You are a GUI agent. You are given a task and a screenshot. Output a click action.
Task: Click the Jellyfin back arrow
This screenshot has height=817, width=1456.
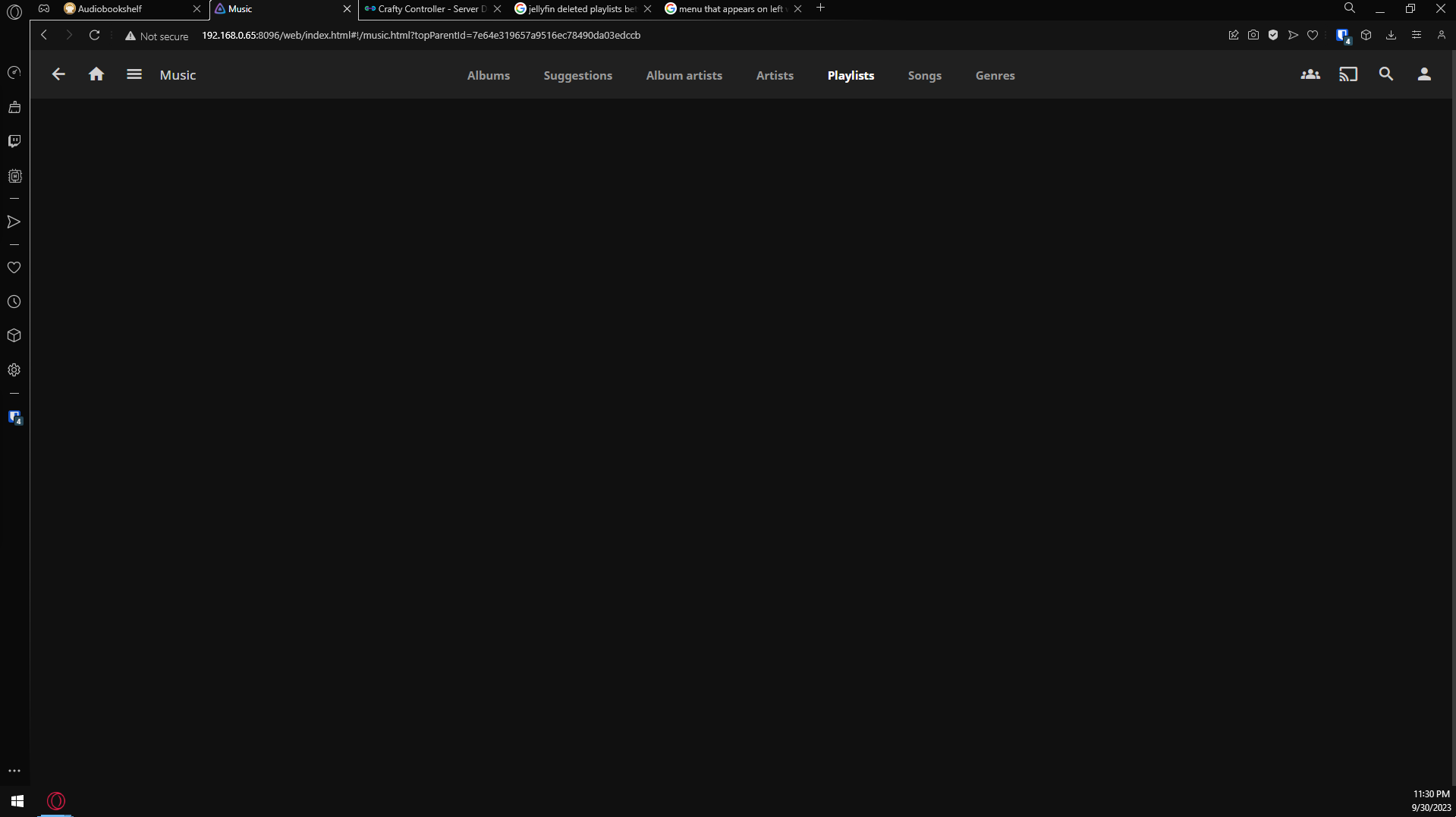pos(58,74)
